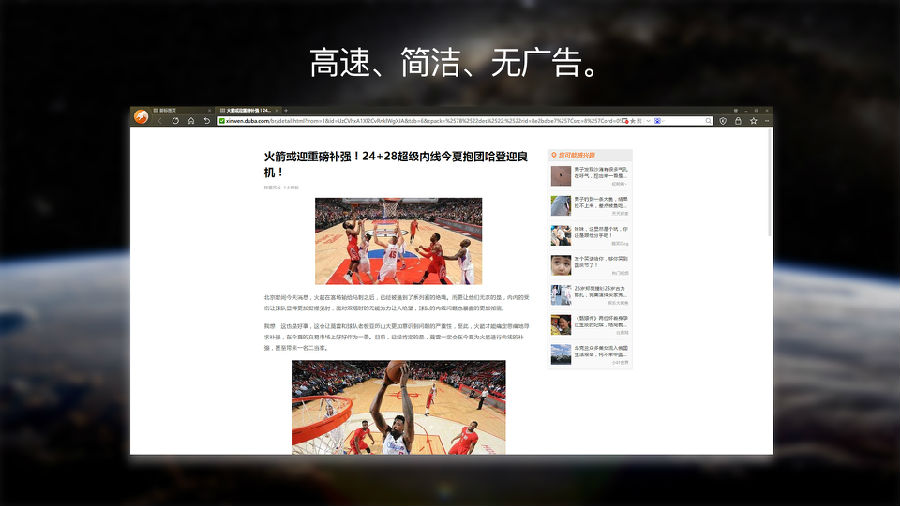The width and height of the screenshot is (900, 506).
Task: Bookmark page with the star icon
Action: click(x=754, y=121)
